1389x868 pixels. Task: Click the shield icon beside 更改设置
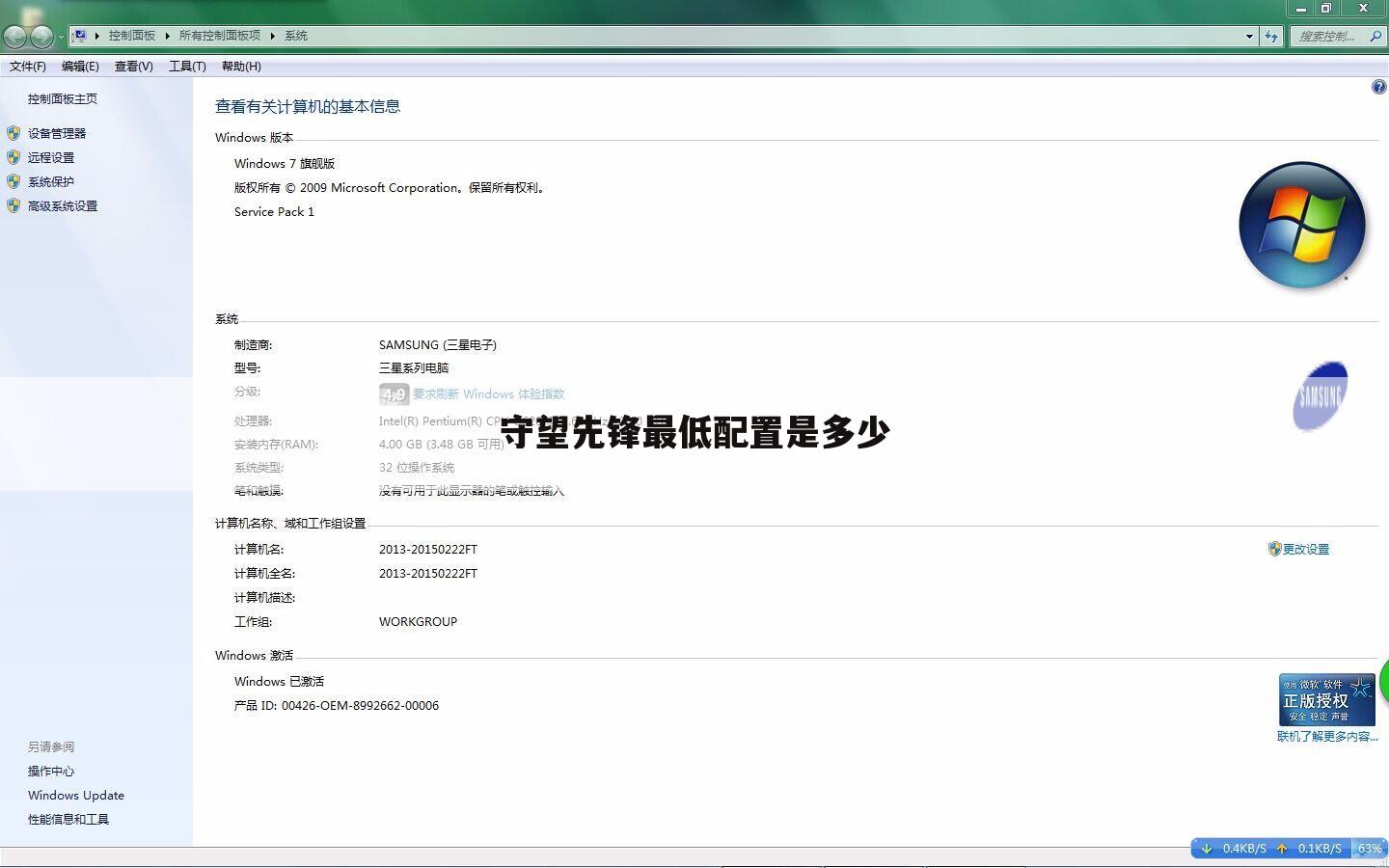click(x=1274, y=549)
